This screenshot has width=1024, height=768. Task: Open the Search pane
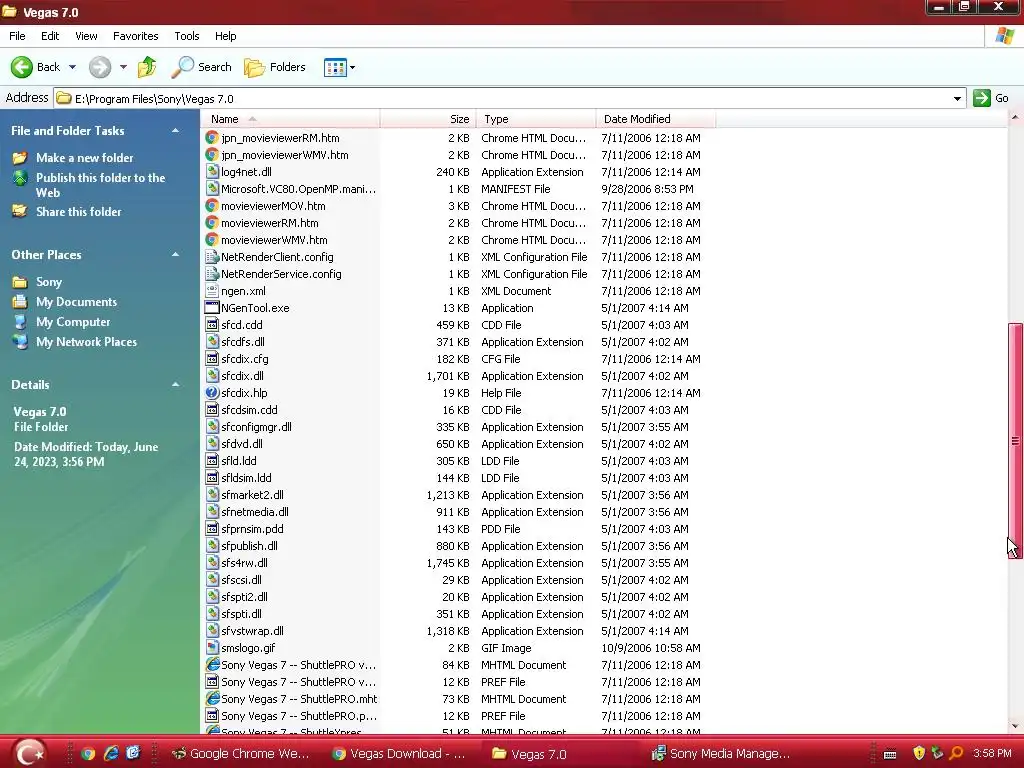coord(202,67)
